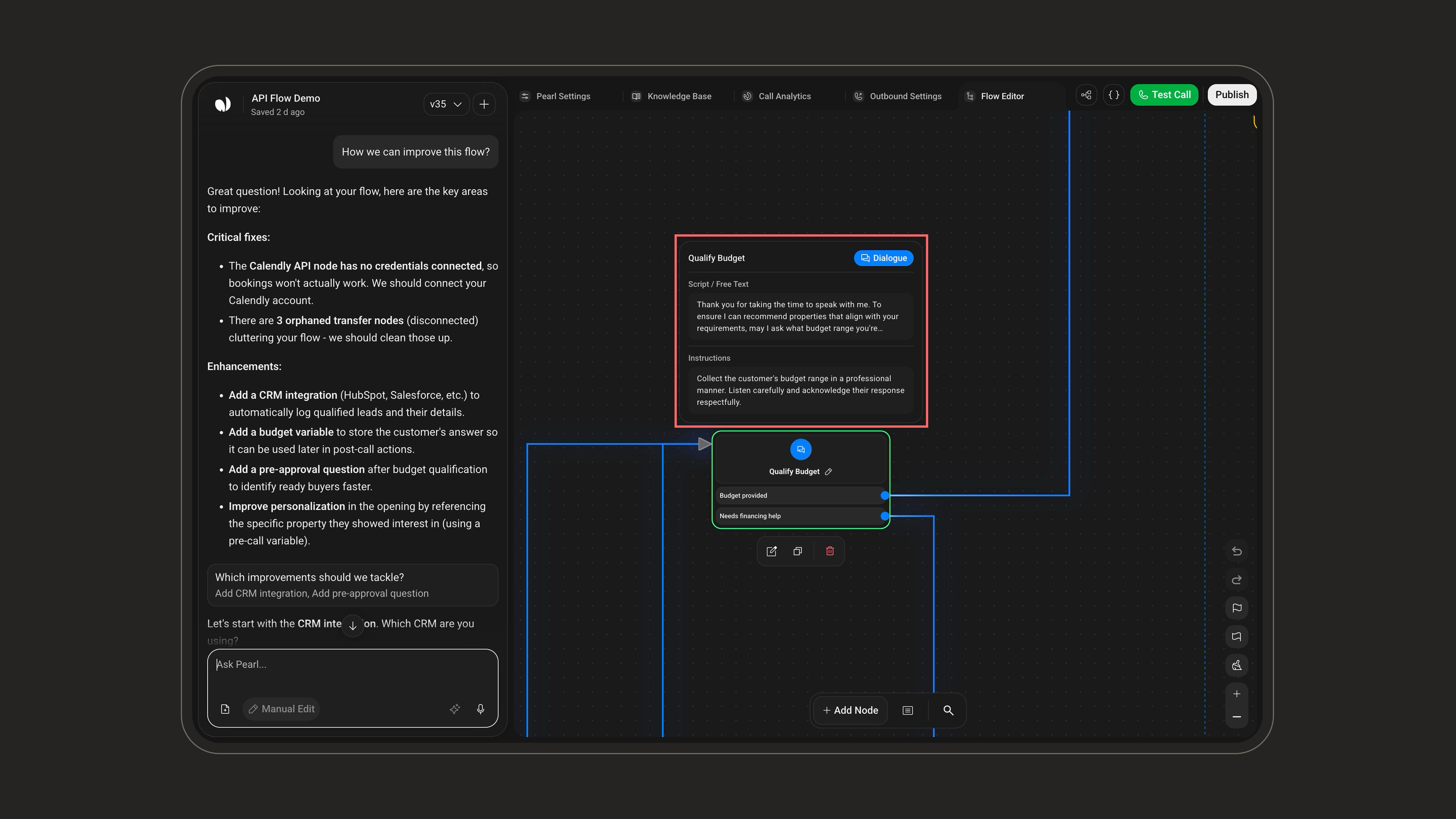Image resolution: width=1456 pixels, height=819 pixels.
Task: Click the 'Add a CRM integration' bullet text
Action: (x=283, y=395)
